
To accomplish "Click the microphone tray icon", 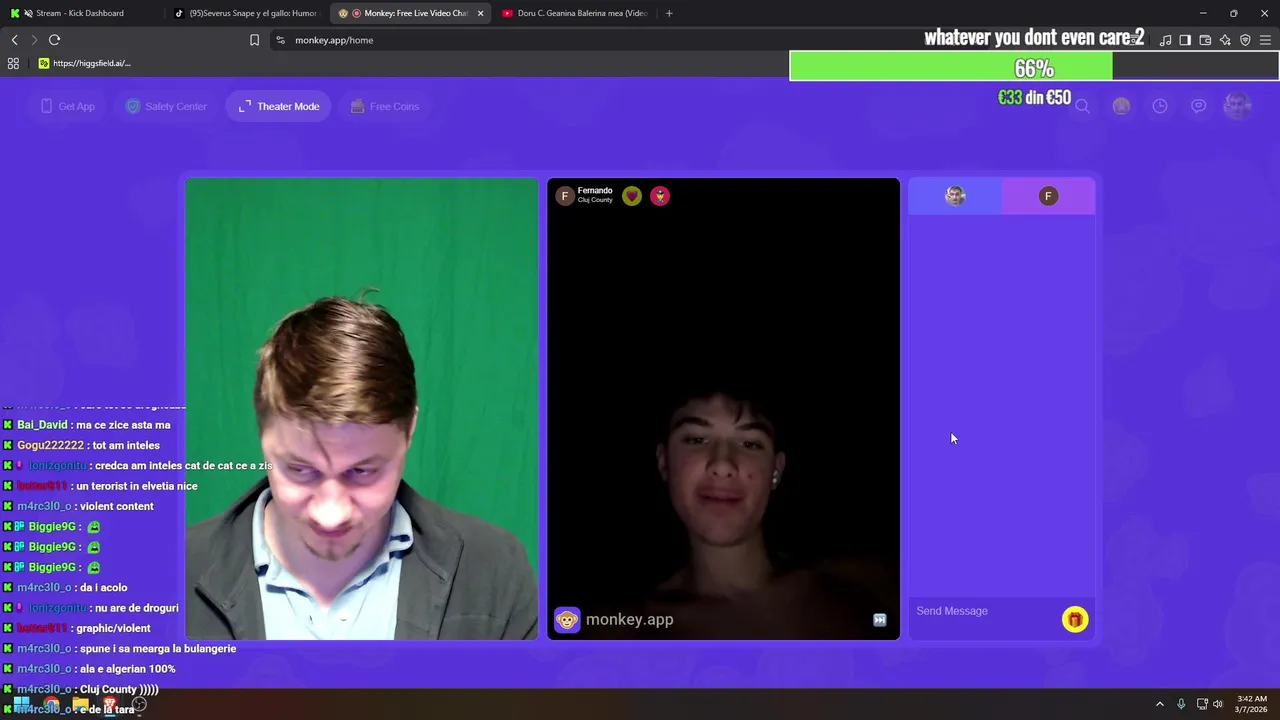I will (1181, 704).
